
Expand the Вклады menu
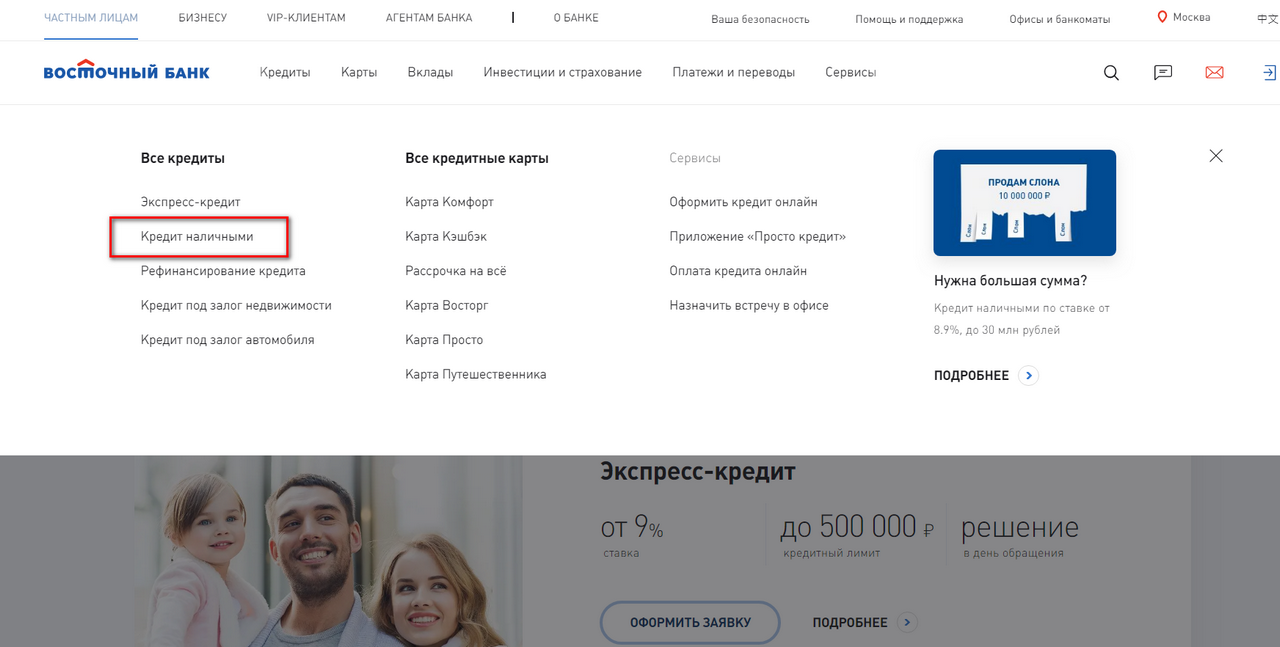click(x=430, y=72)
